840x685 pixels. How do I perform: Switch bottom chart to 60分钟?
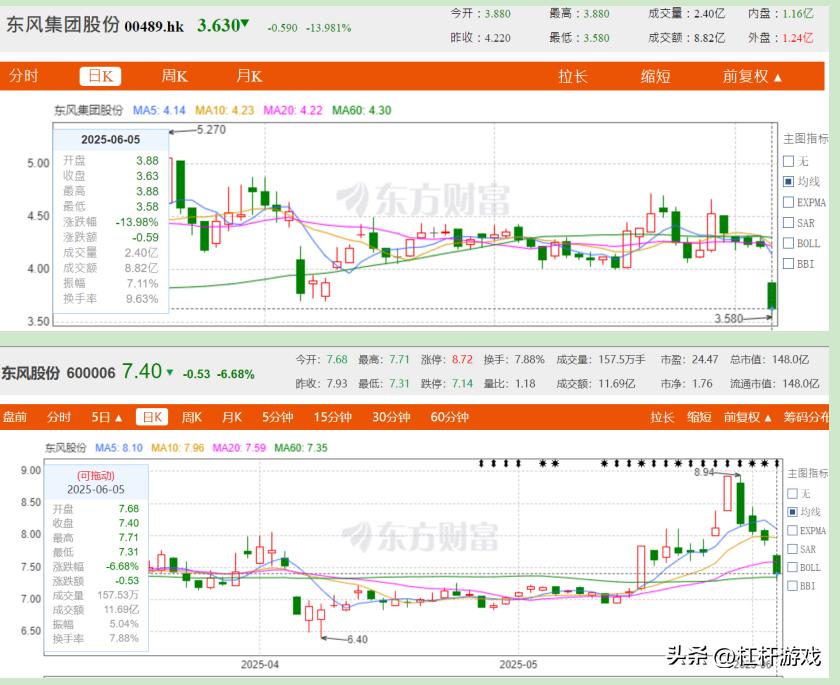tap(449, 417)
